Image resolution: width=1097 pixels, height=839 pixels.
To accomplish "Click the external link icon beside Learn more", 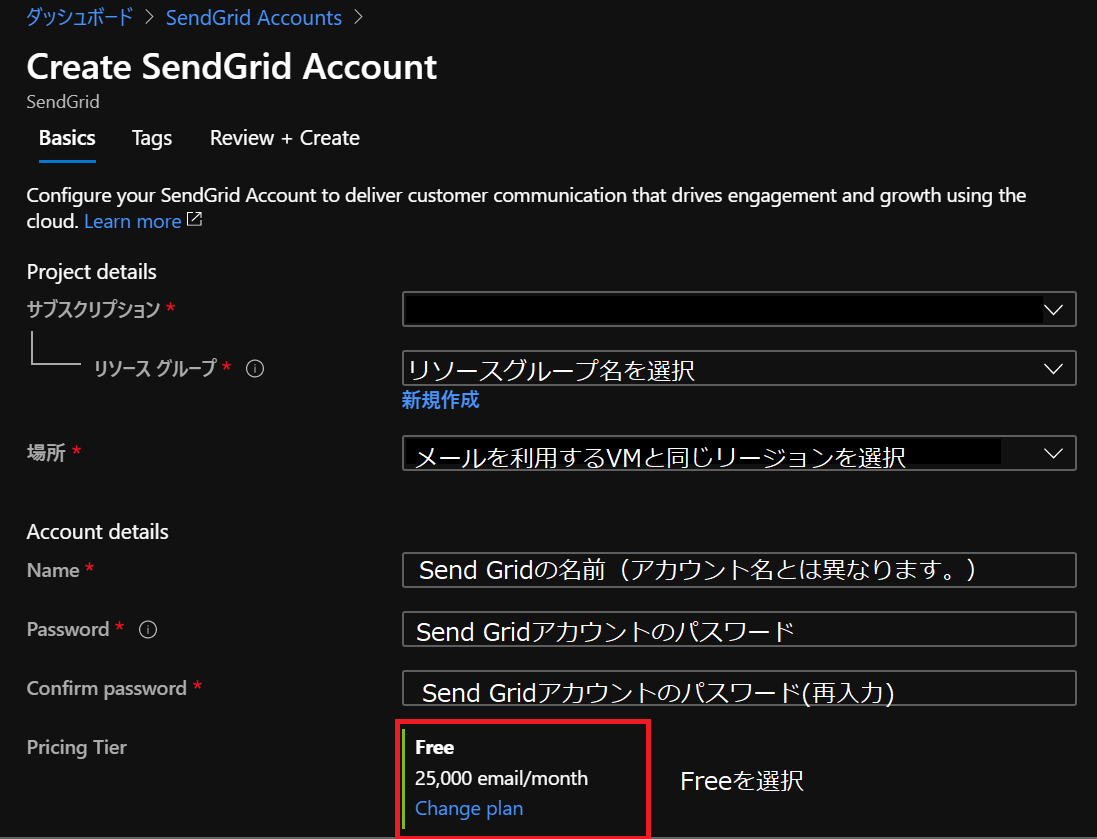I will pyautogui.click(x=194, y=220).
